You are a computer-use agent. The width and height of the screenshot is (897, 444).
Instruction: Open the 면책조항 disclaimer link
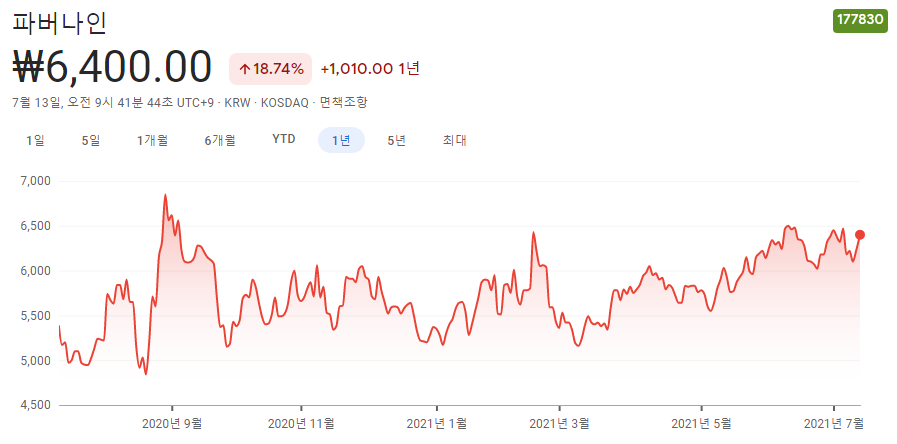point(344,103)
